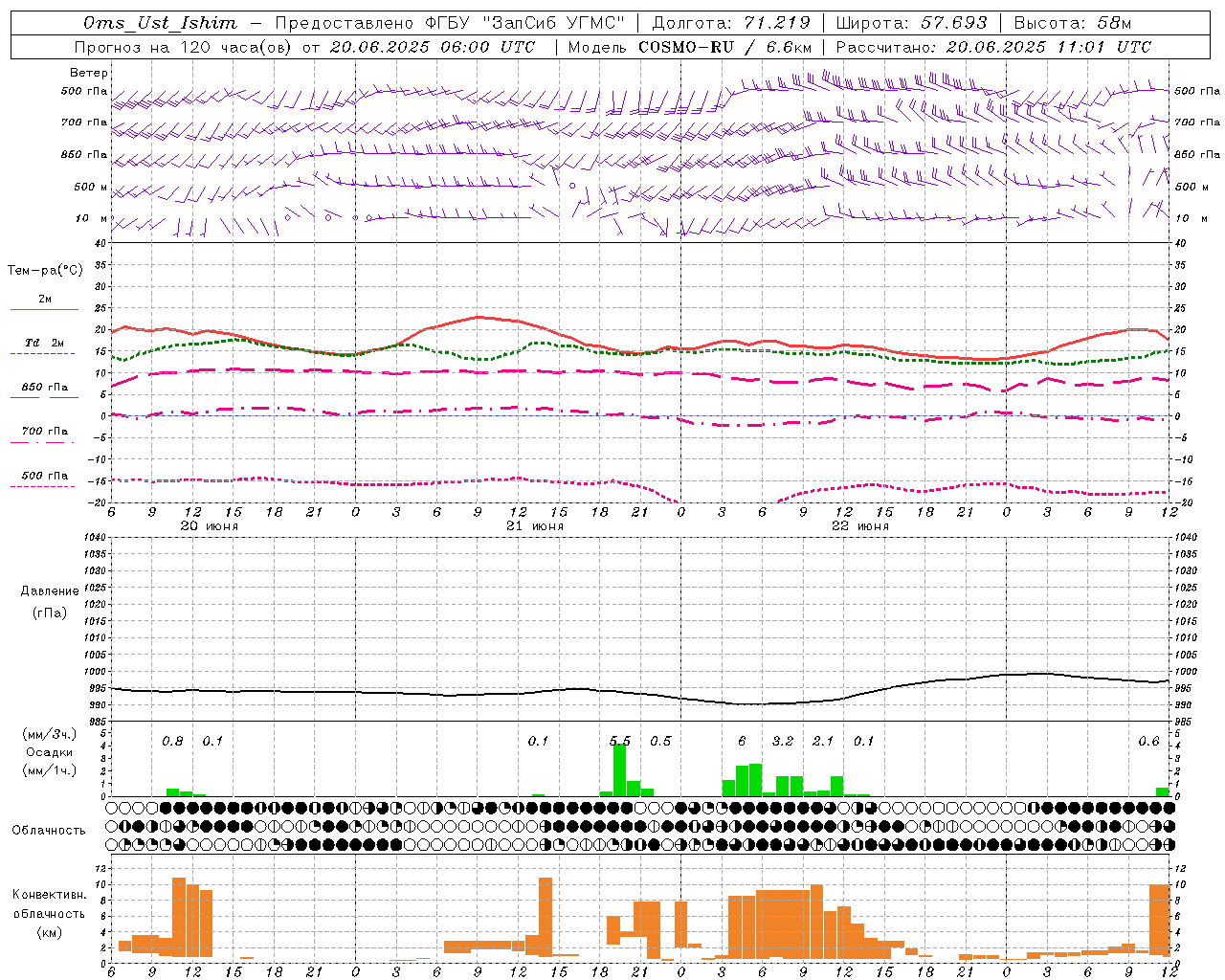Click the Высота: 58м header field
The image size is (1225, 980).
1072,23
